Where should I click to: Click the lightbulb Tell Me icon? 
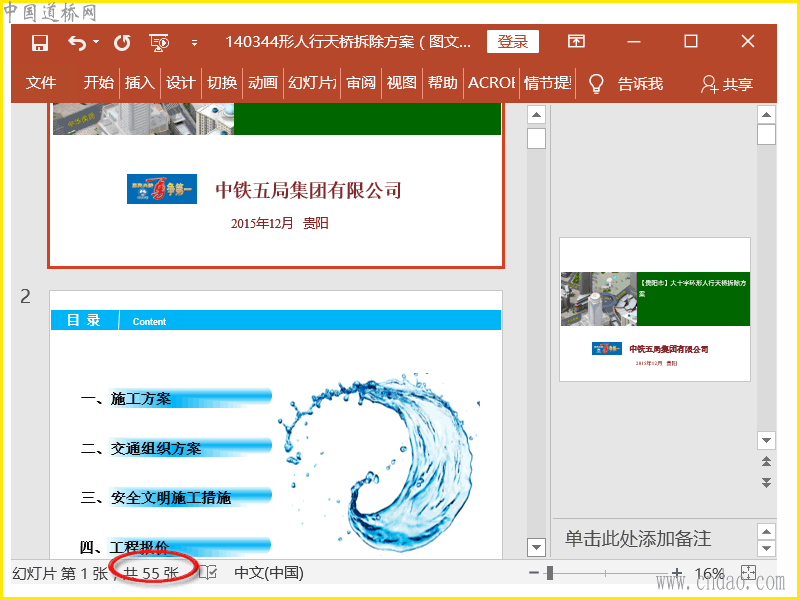(596, 84)
